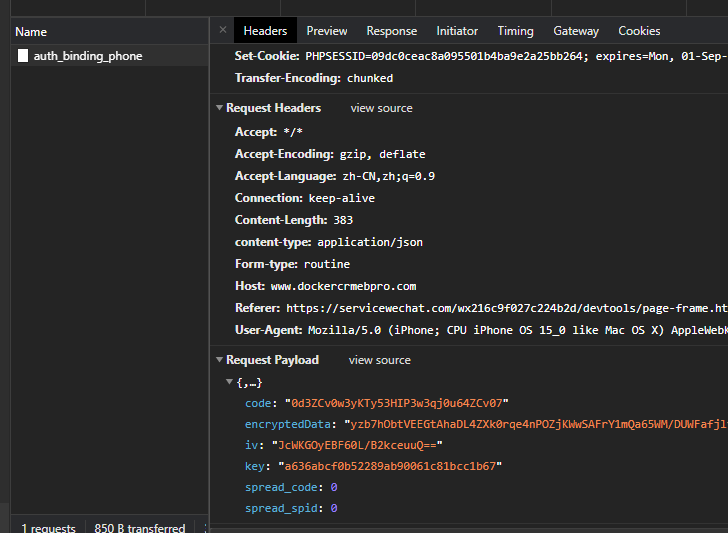Viewport: 728px width, 533px height.
Task: Click the file icon beside auth_binding_phone
Action: coord(23,56)
